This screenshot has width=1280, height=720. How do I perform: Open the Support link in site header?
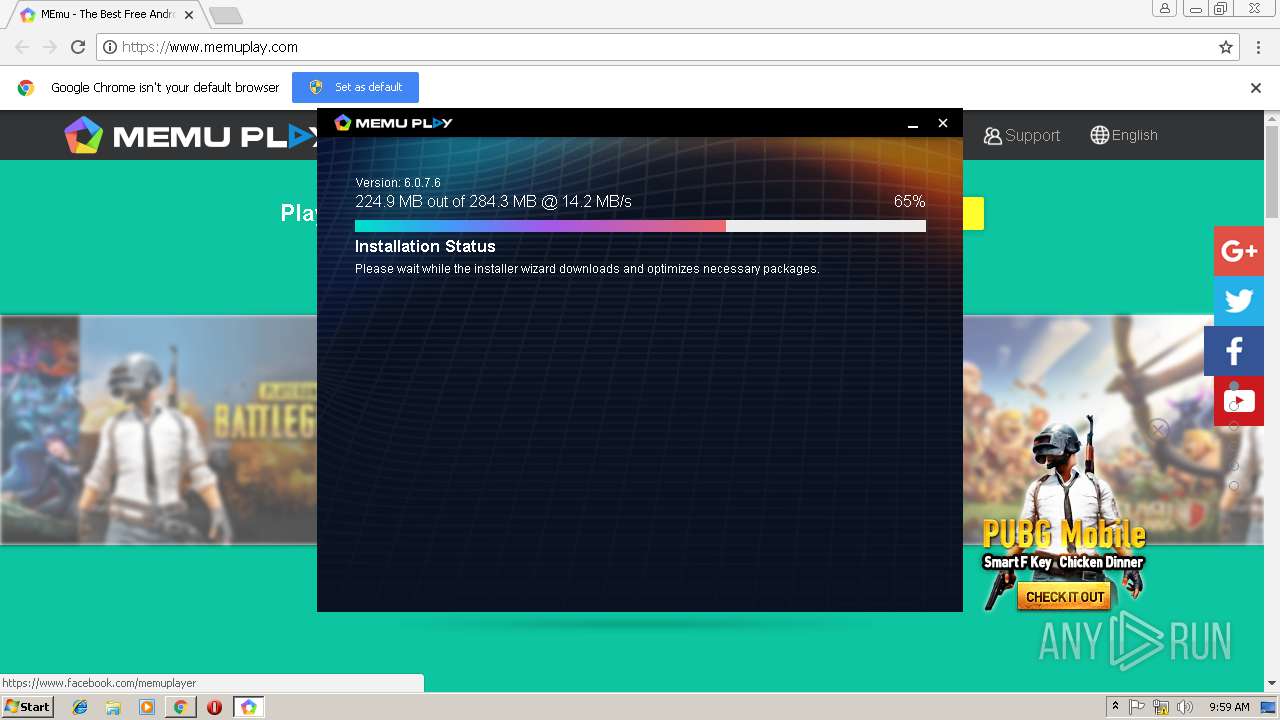(x=1021, y=135)
